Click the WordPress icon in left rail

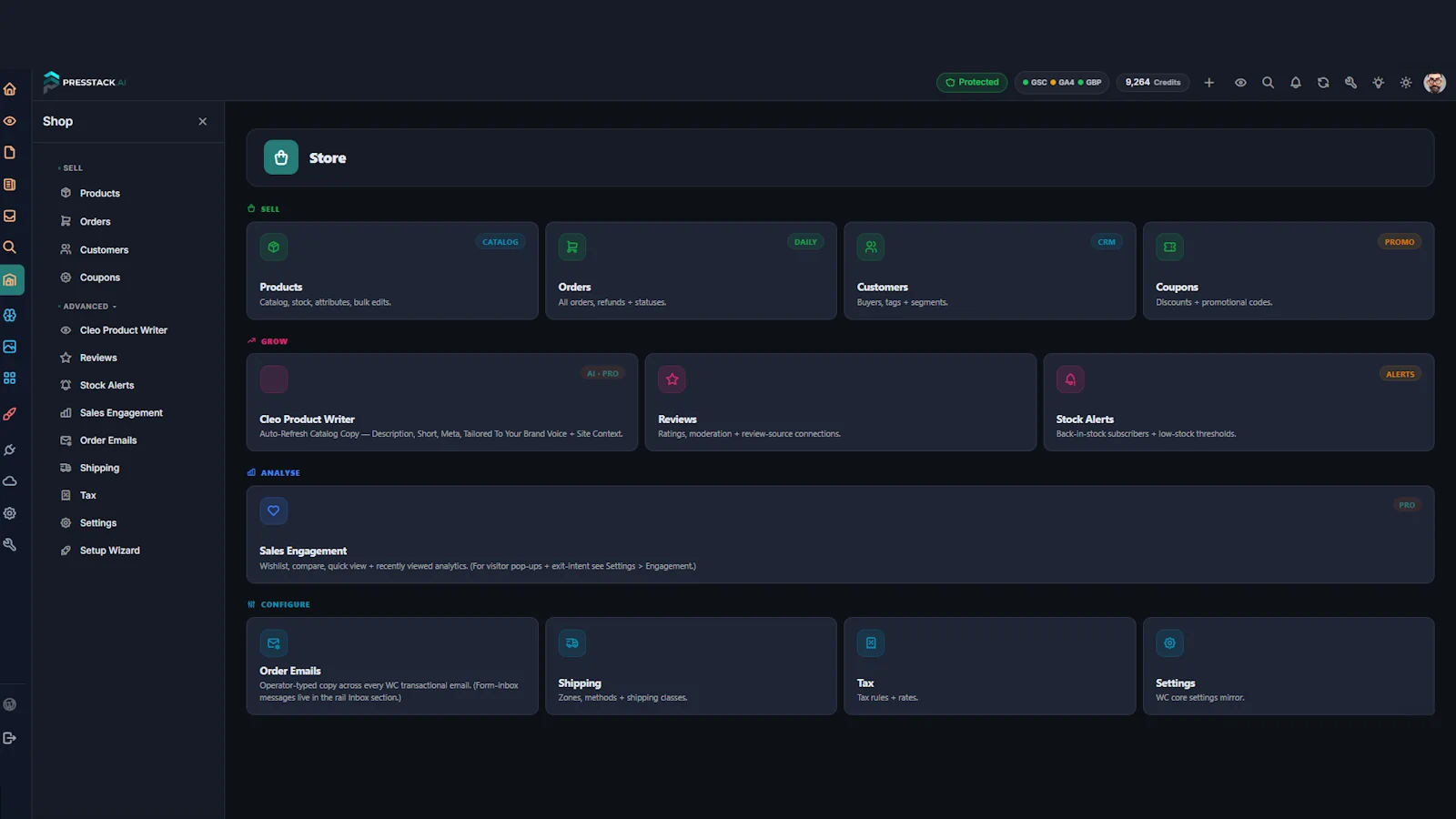point(10,704)
